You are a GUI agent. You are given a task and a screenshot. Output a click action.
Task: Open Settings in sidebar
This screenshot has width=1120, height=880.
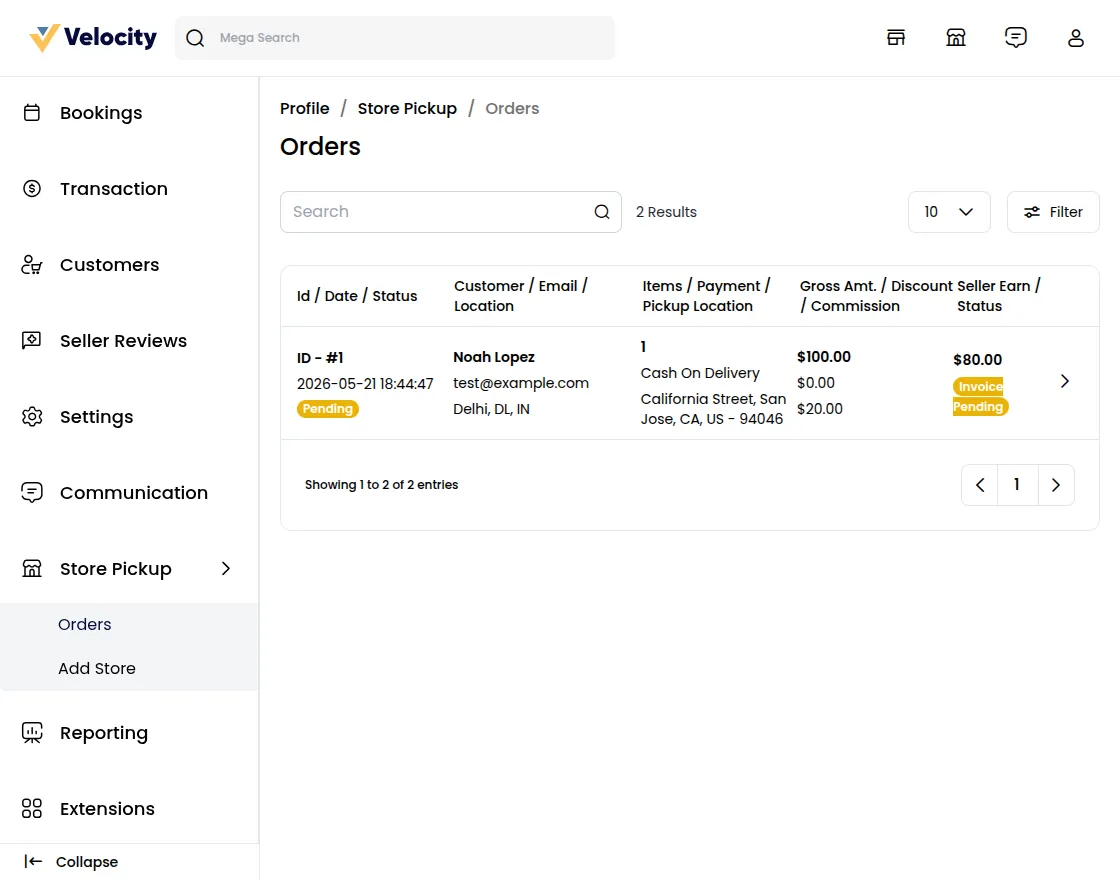pos(96,417)
